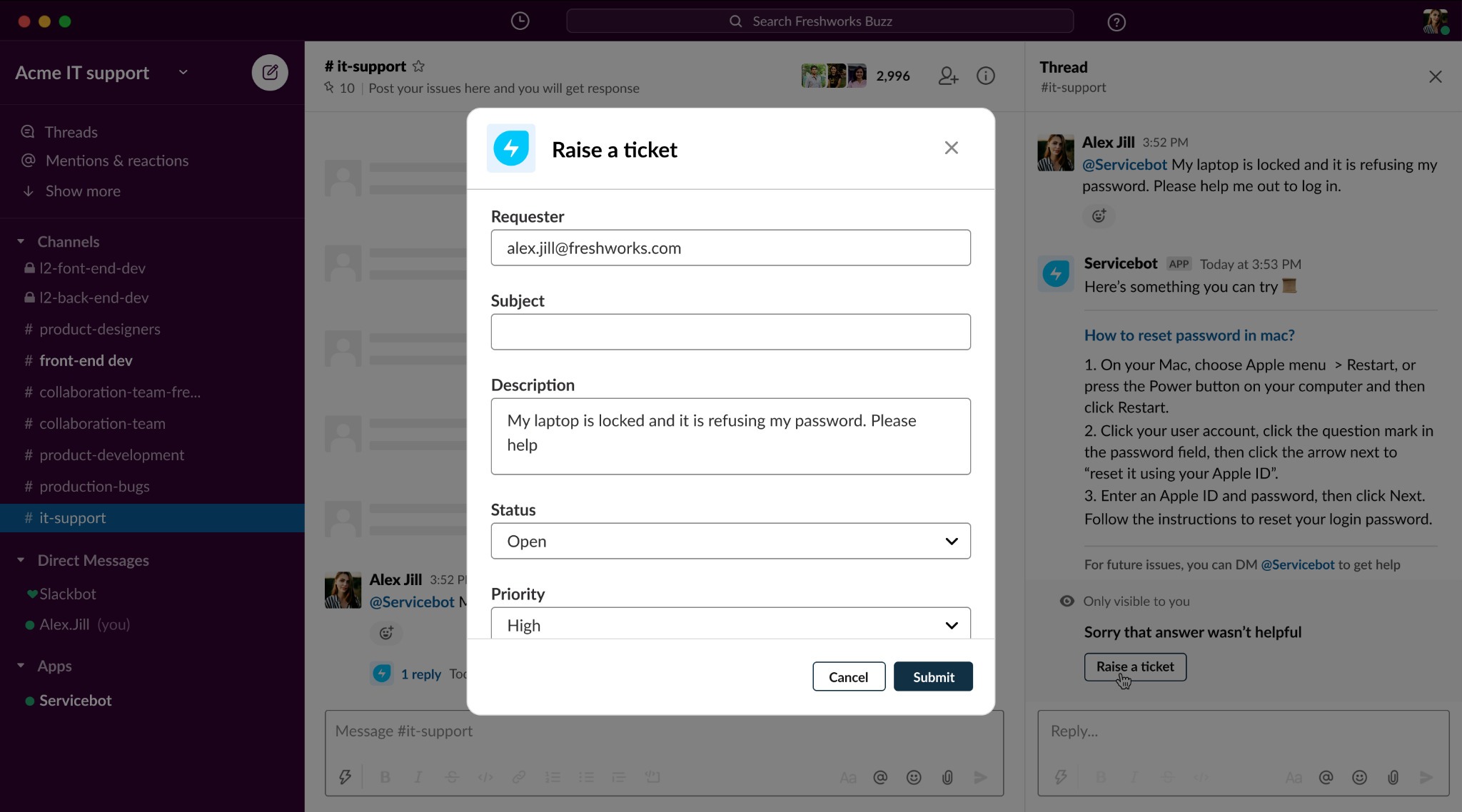1462x812 pixels.
Task: Open the production-bugs channel
Action: (94, 486)
